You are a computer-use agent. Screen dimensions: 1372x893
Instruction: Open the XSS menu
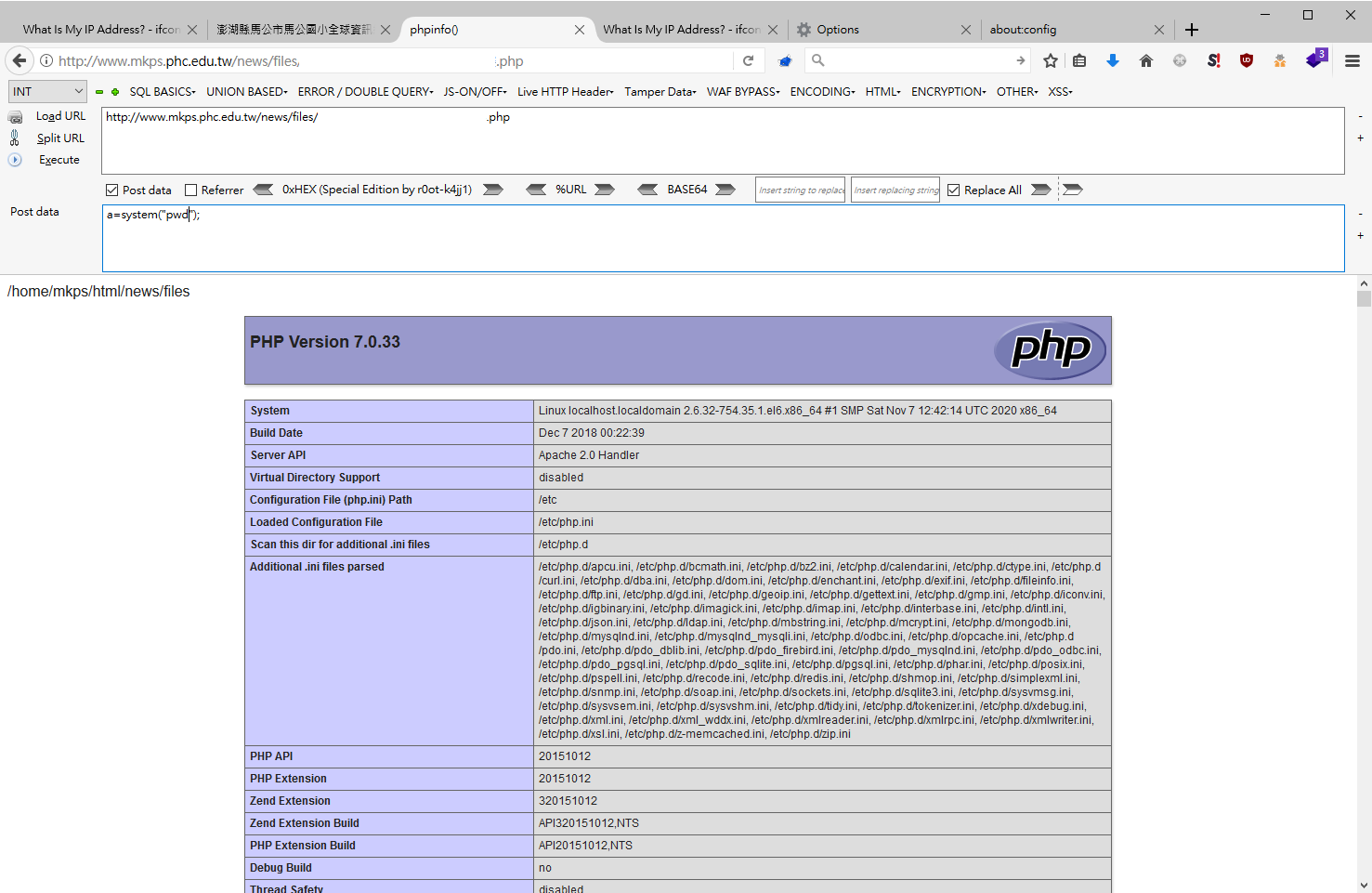pyautogui.click(x=1060, y=92)
